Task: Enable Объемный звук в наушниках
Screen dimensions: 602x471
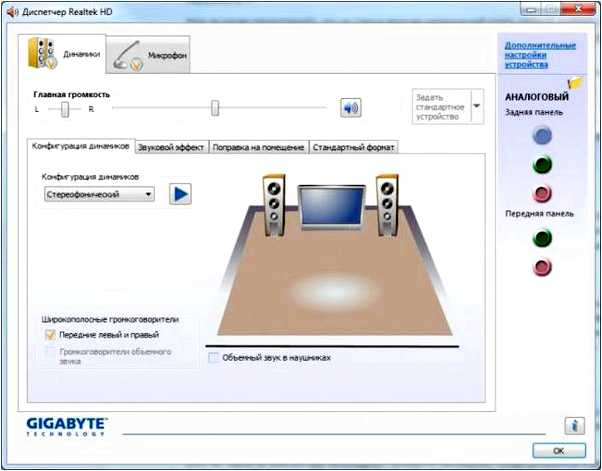Action: pyautogui.click(x=213, y=358)
